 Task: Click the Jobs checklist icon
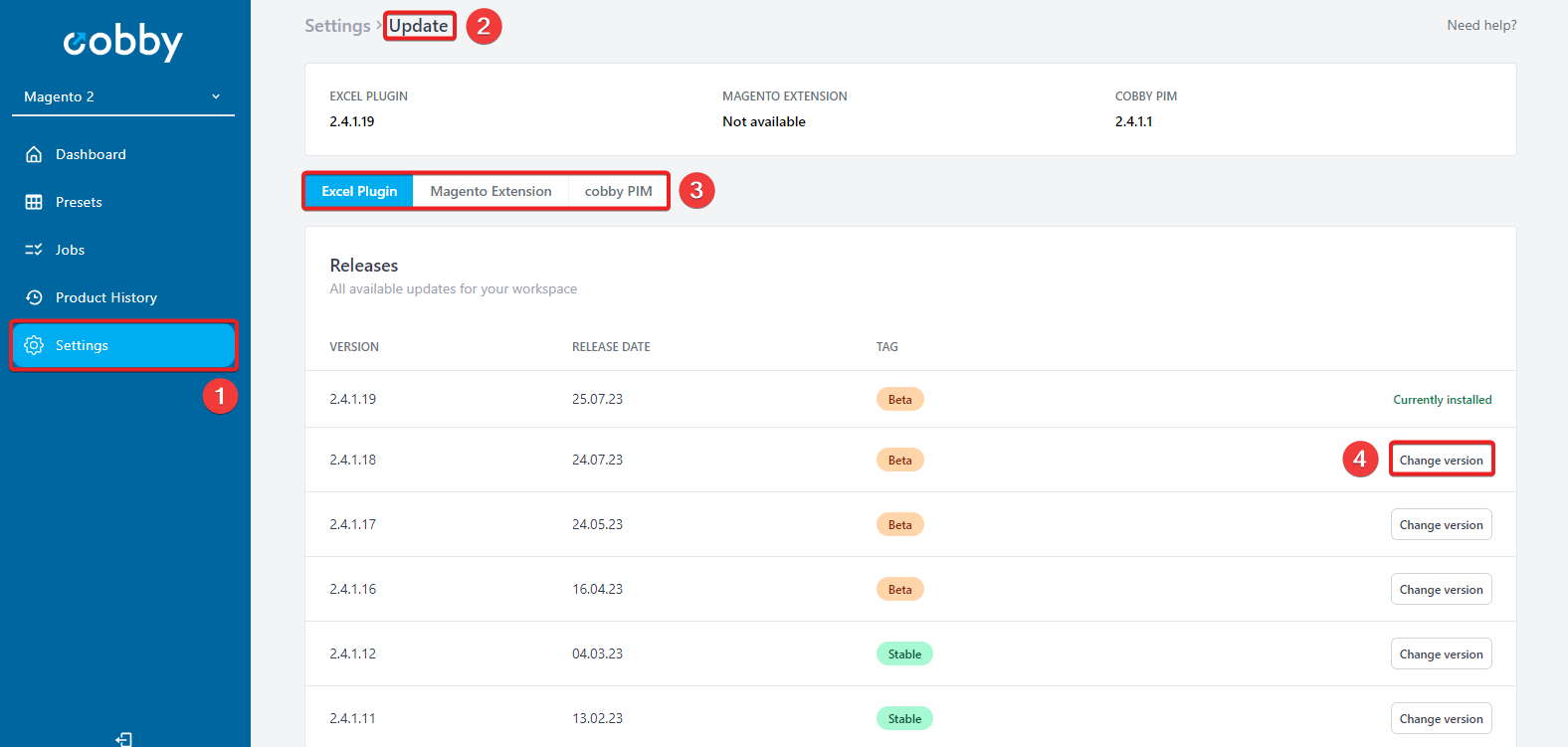[x=34, y=250]
